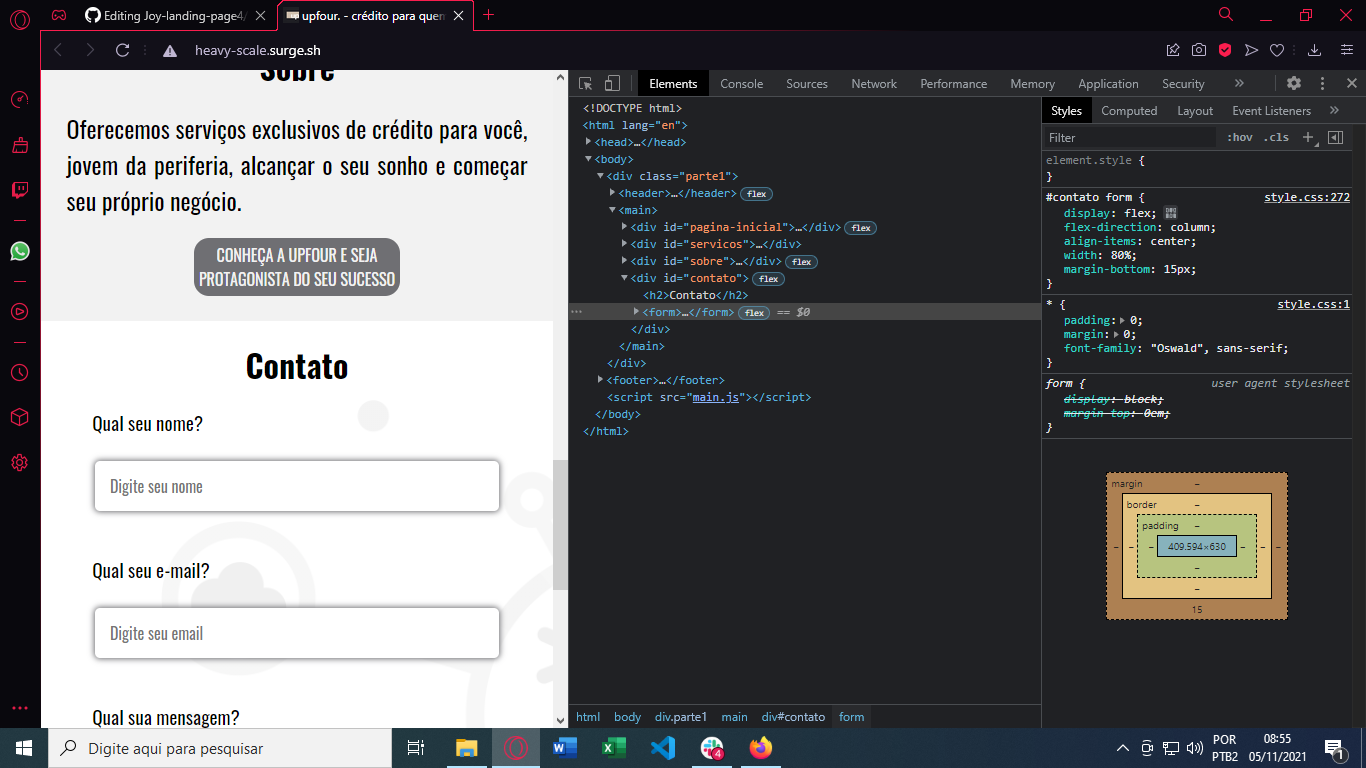Open Excel from the taskbar
Image resolution: width=1366 pixels, height=768 pixels.
tap(614, 748)
